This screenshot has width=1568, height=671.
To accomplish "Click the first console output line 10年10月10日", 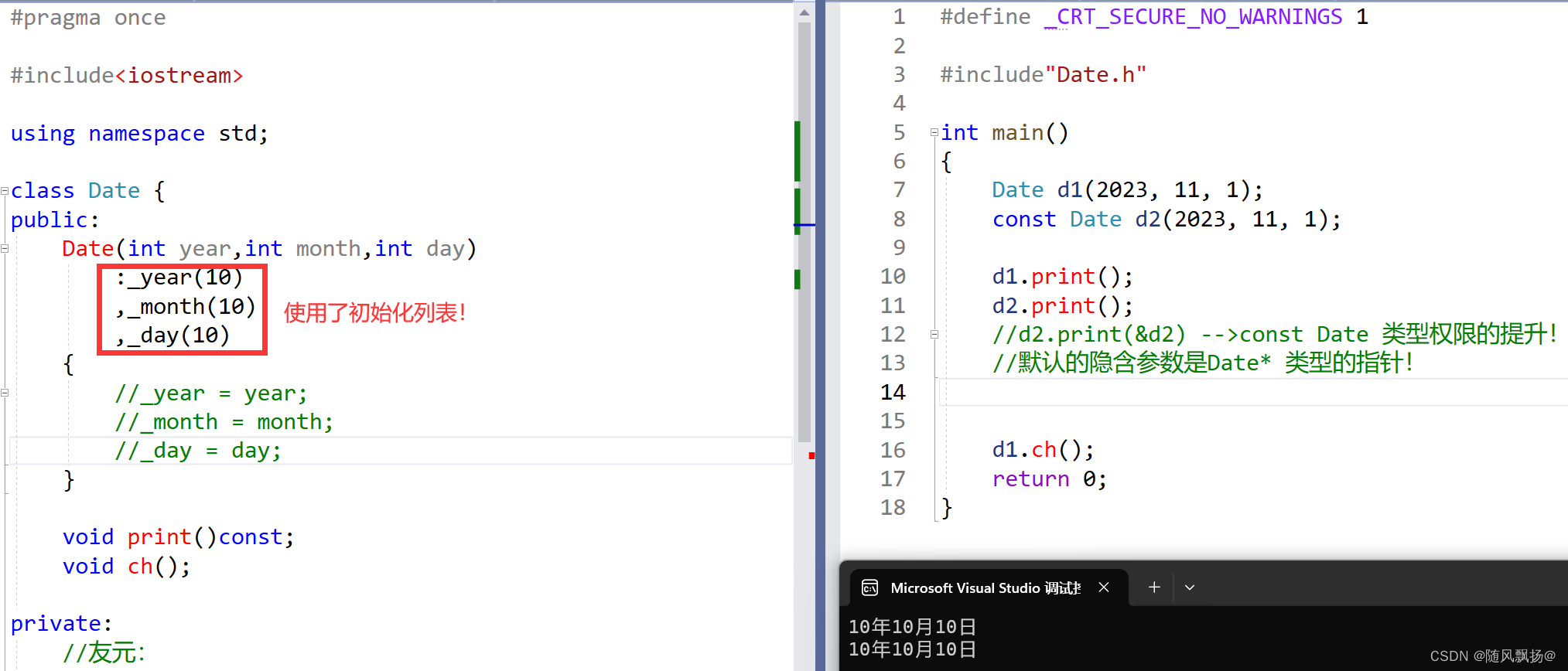I will [x=912, y=627].
